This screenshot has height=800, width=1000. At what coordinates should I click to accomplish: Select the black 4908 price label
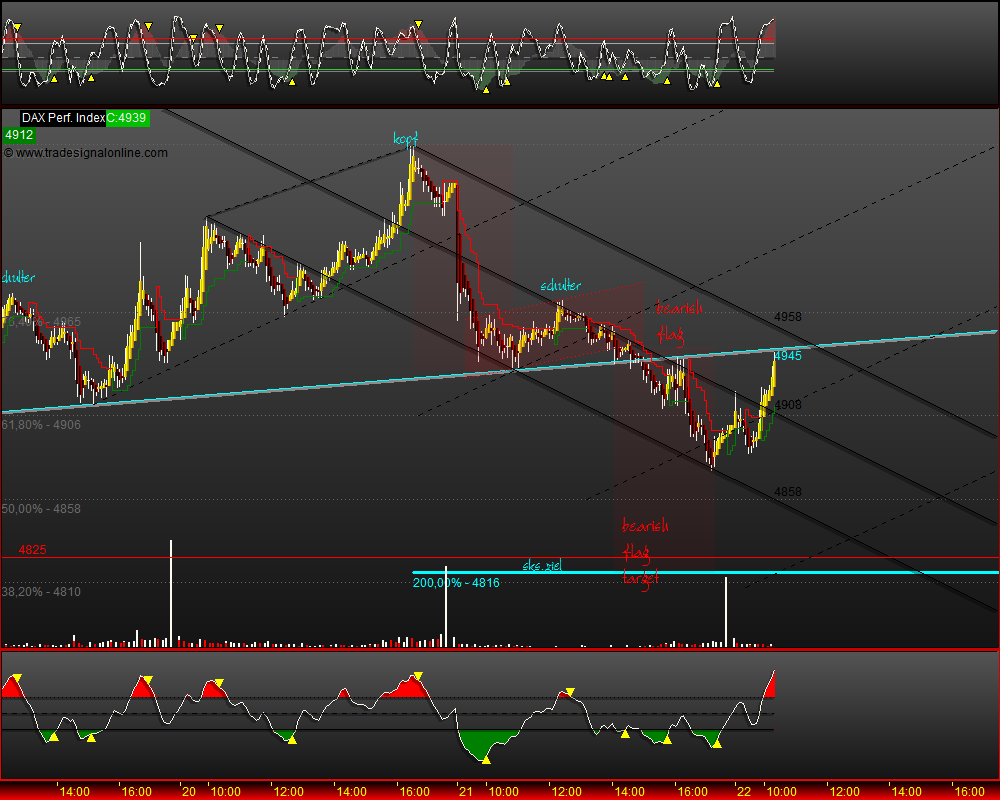point(788,404)
